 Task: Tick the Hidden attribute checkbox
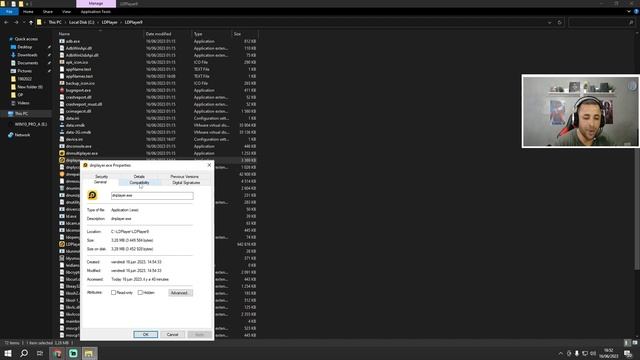(x=140, y=293)
